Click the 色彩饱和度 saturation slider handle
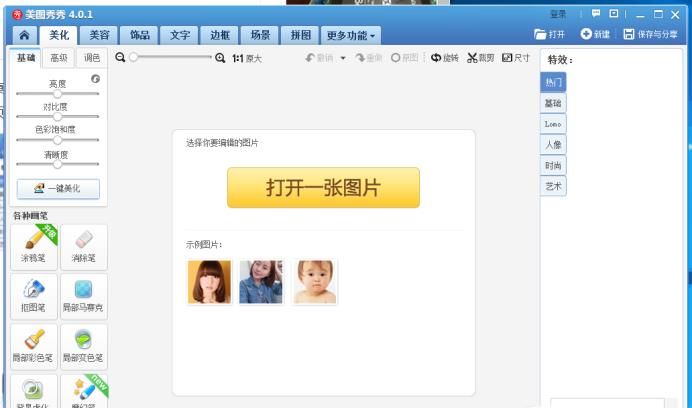Image resolution: width=692 pixels, height=408 pixels. point(57,140)
